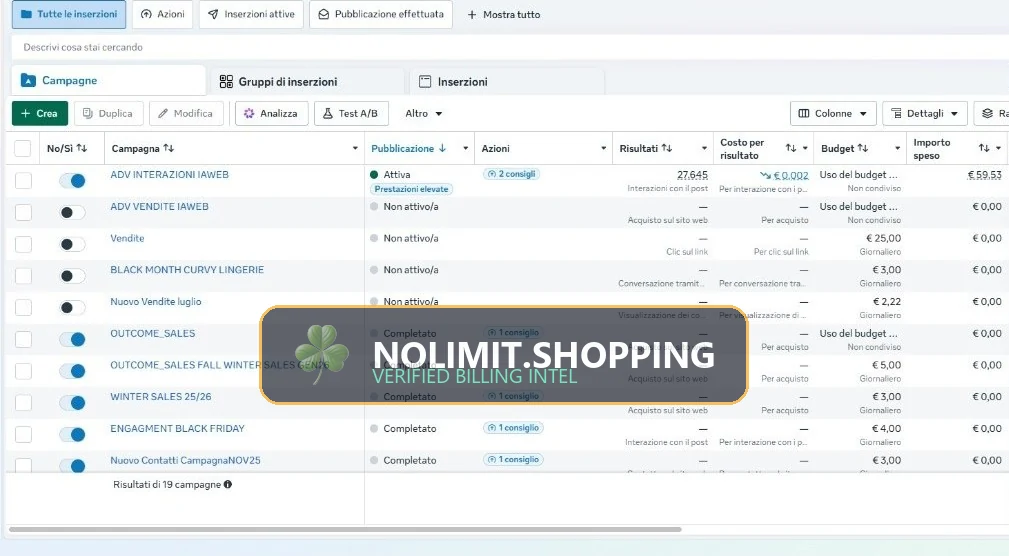
Task: Open Risultati column options dropdown arrow
Action: [x=705, y=148]
